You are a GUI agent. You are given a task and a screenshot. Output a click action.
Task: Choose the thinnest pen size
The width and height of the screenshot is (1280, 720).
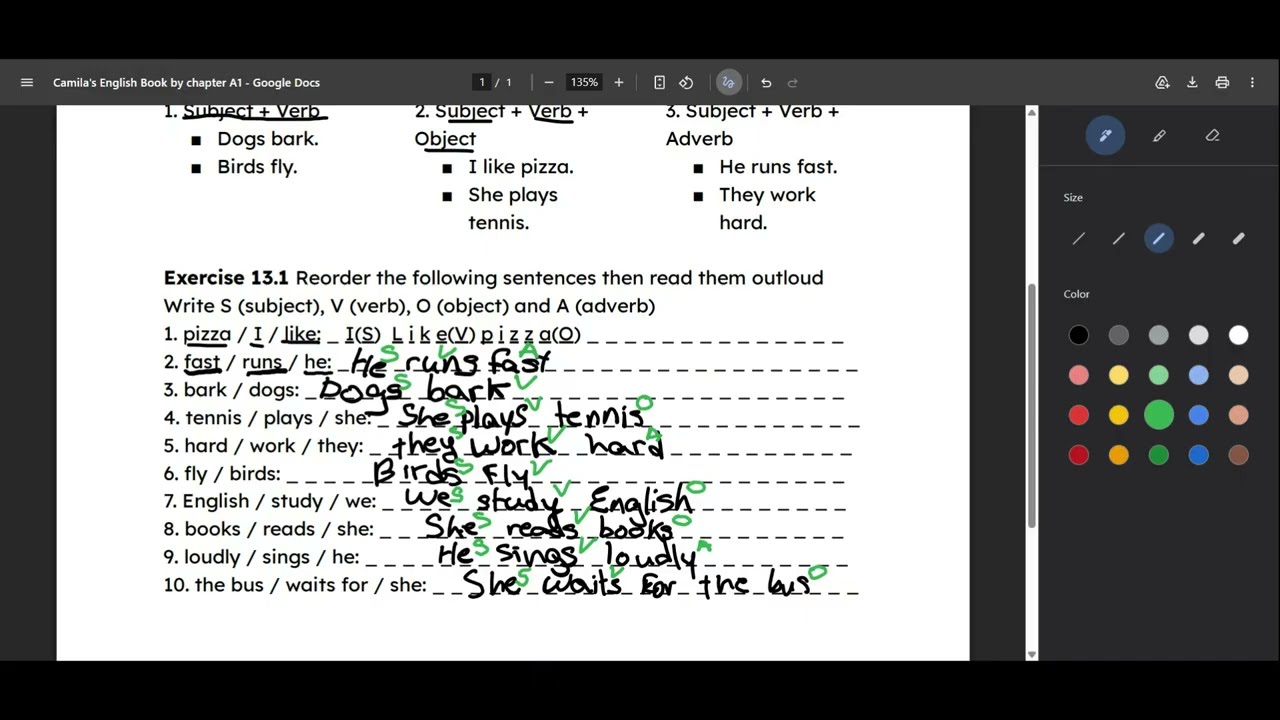pos(1079,239)
